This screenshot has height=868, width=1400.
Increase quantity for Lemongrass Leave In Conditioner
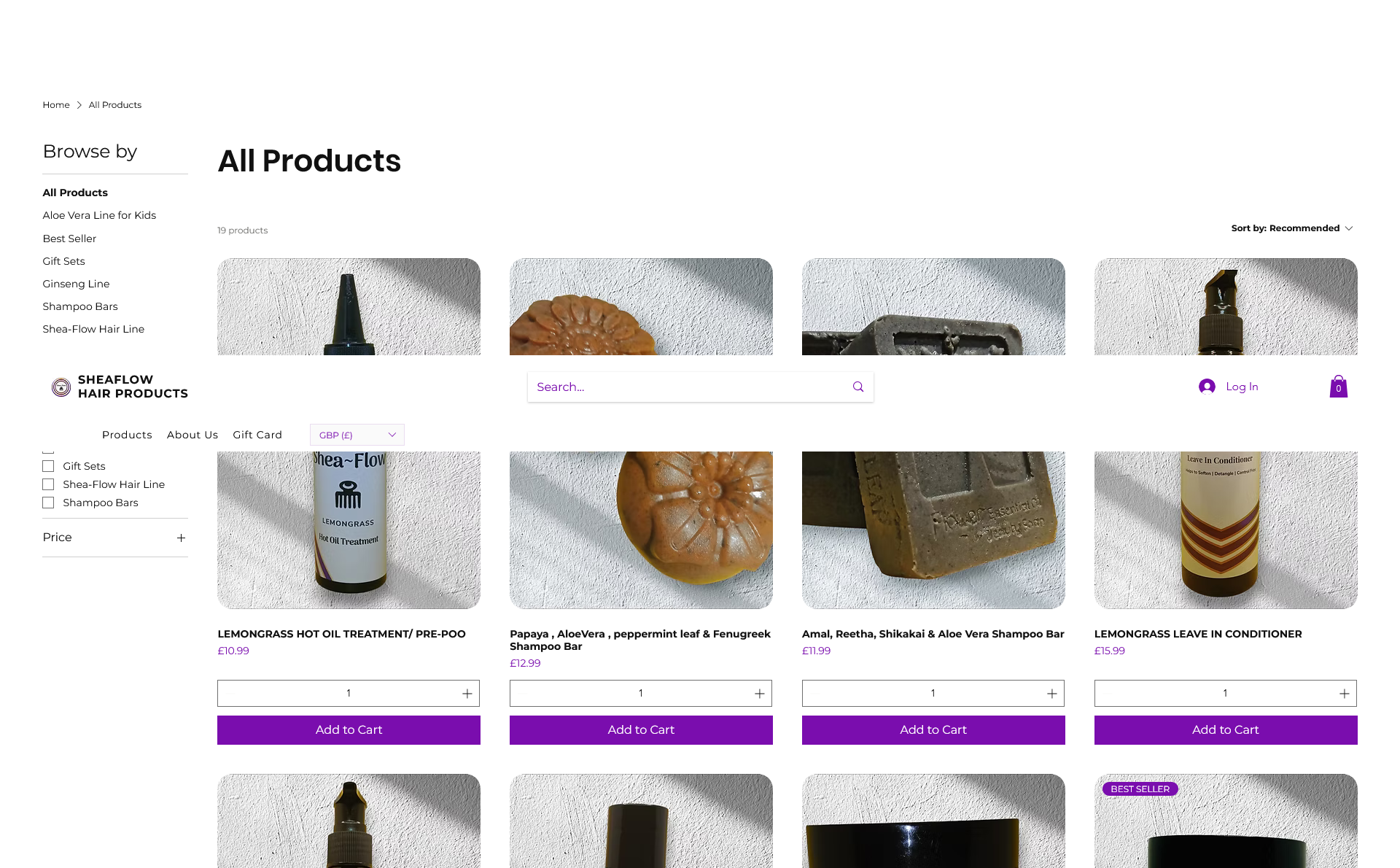1345,694
